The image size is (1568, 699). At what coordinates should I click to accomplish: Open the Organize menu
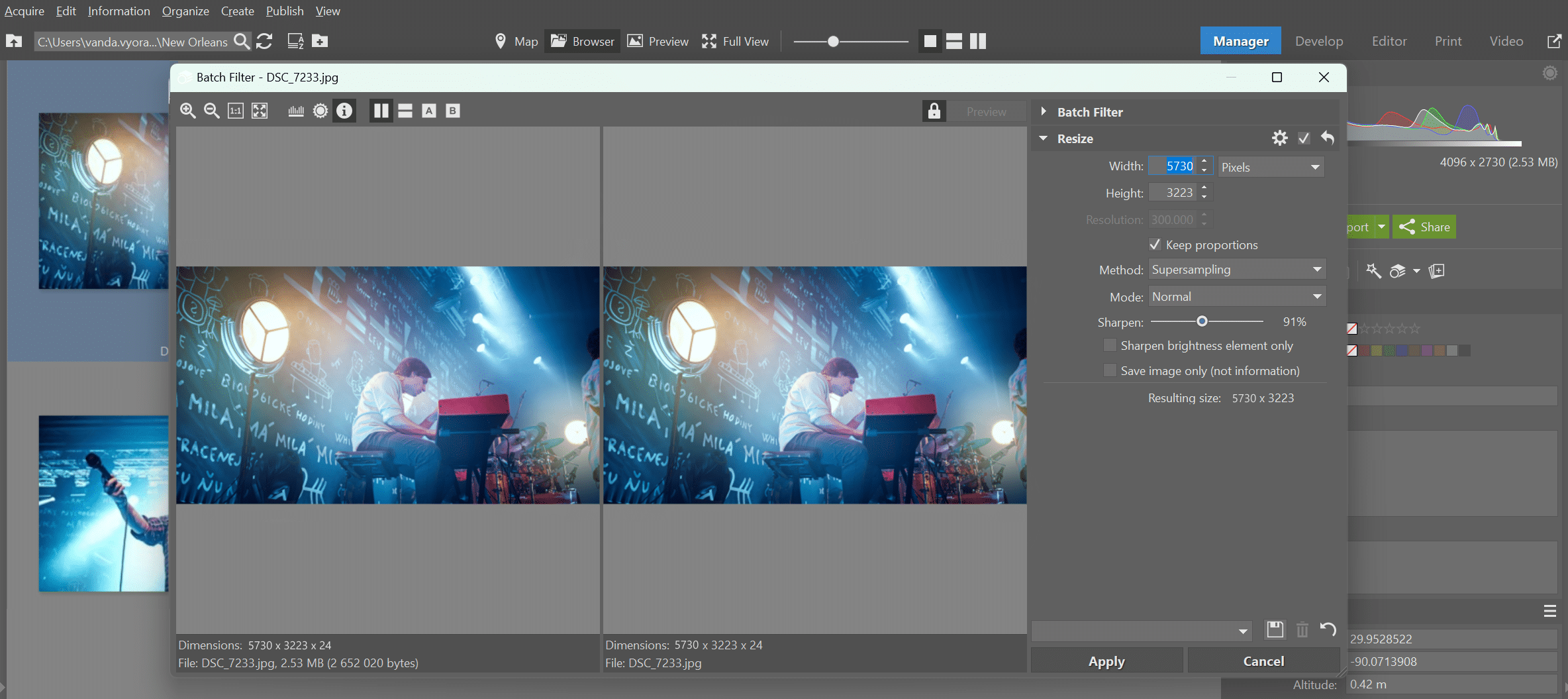click(x=185, y=11)
